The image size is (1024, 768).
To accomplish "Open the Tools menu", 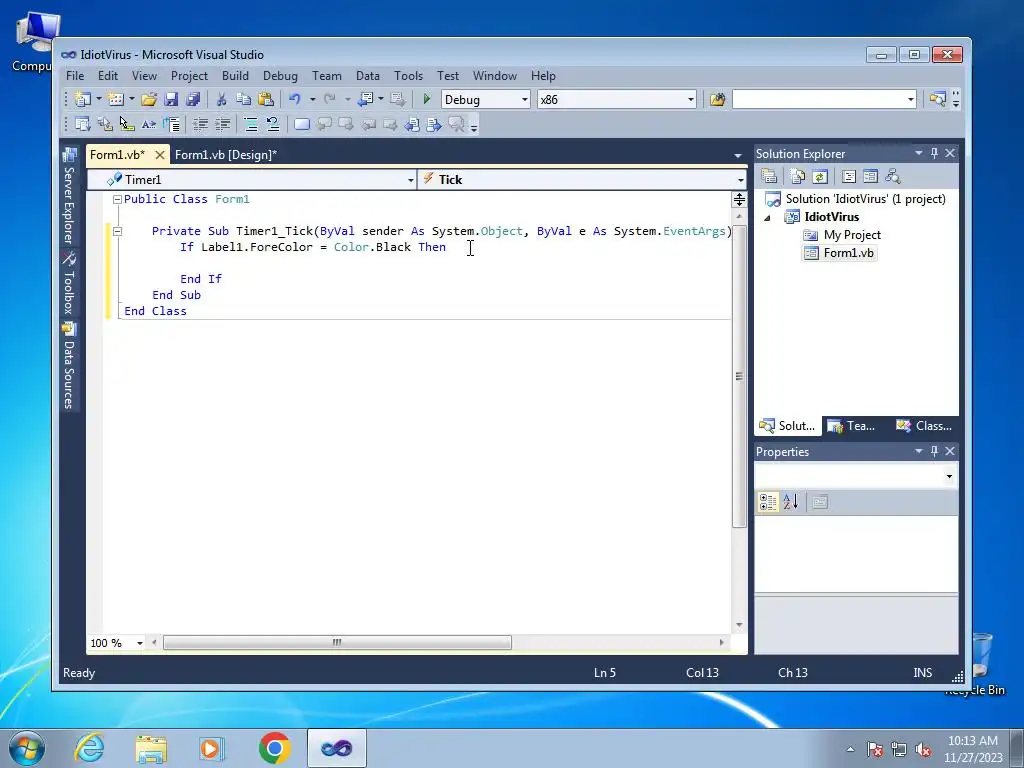I will pyautogui.click(x=408, y=76).
